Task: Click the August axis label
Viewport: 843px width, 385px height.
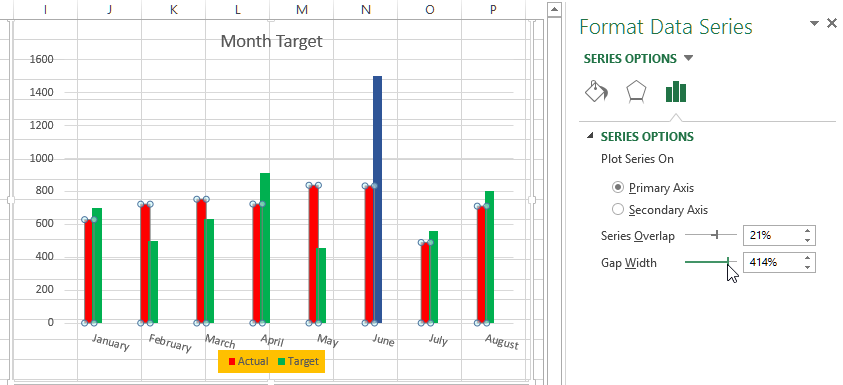Action: (x=502, y=342)
